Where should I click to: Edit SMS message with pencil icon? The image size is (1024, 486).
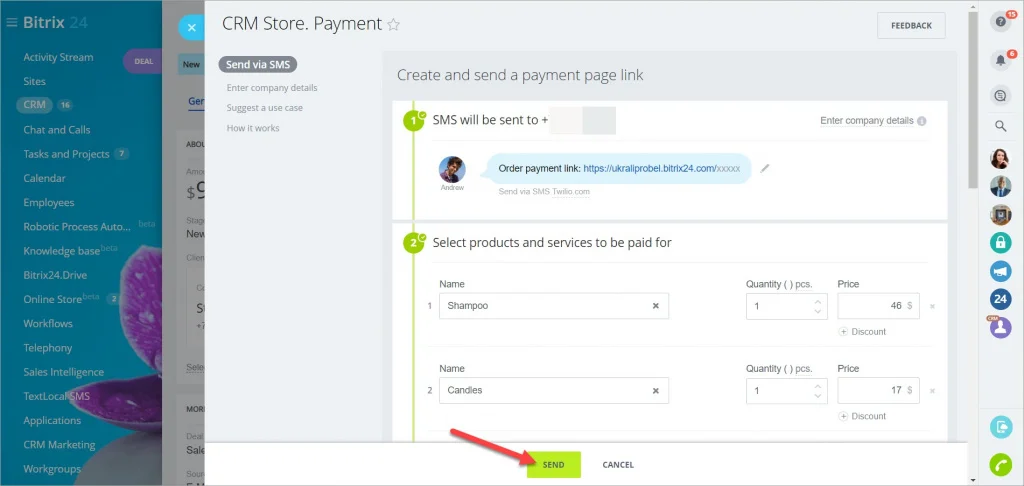click(x=765, y=169)
